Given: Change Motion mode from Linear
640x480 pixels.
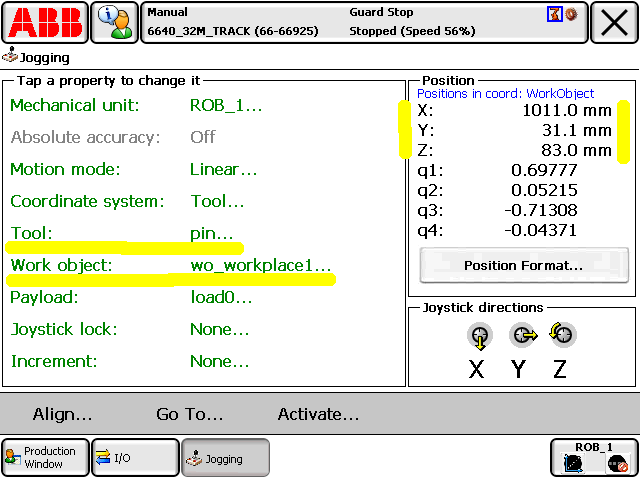Looking at the screenshot, I should pos(223,169).
